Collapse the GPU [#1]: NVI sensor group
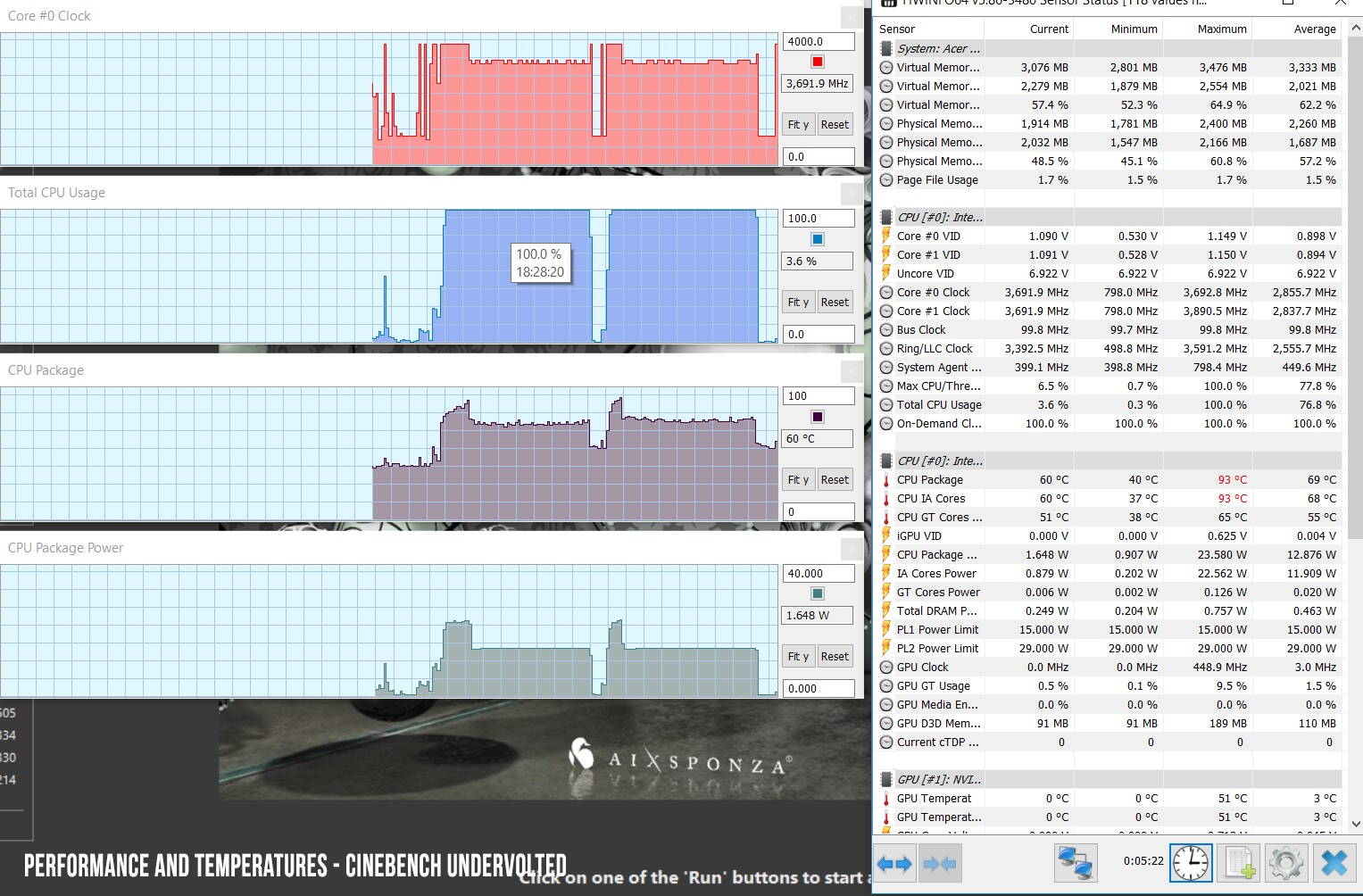The width and height of the screenshot is (1363, 896). click(x=885, y=778)
